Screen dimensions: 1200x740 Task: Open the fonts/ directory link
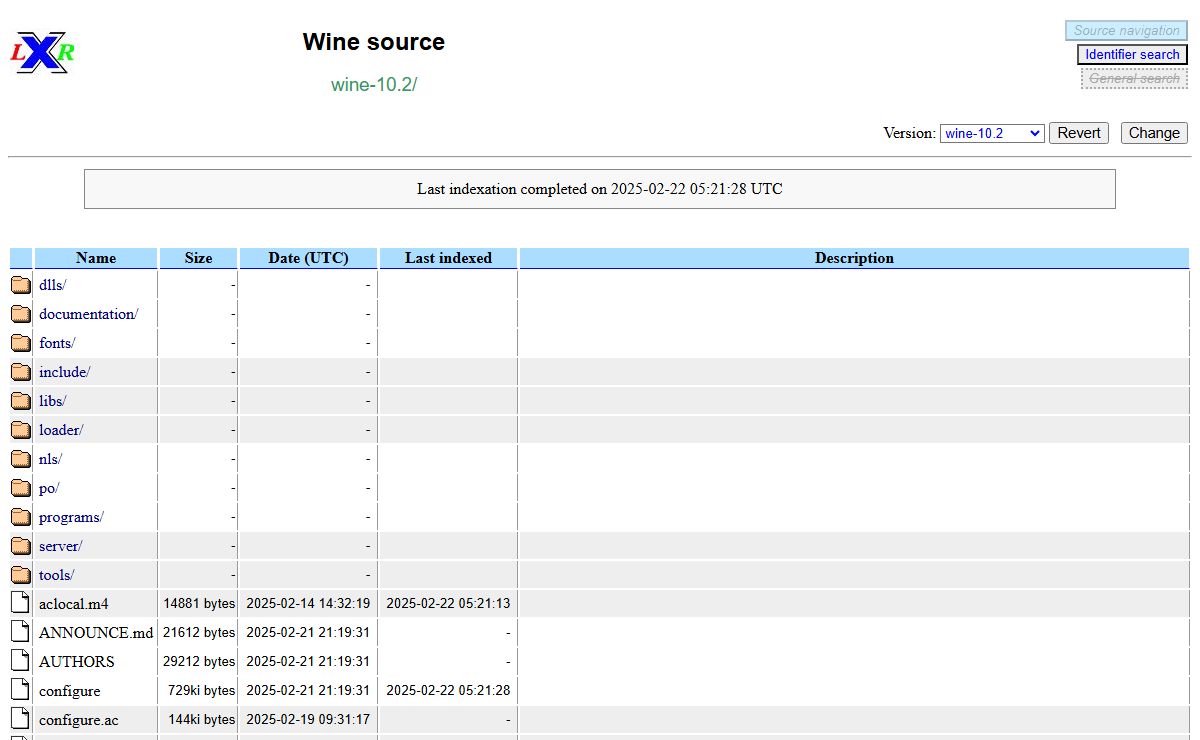pyautogui.click(x=57, y=343)
